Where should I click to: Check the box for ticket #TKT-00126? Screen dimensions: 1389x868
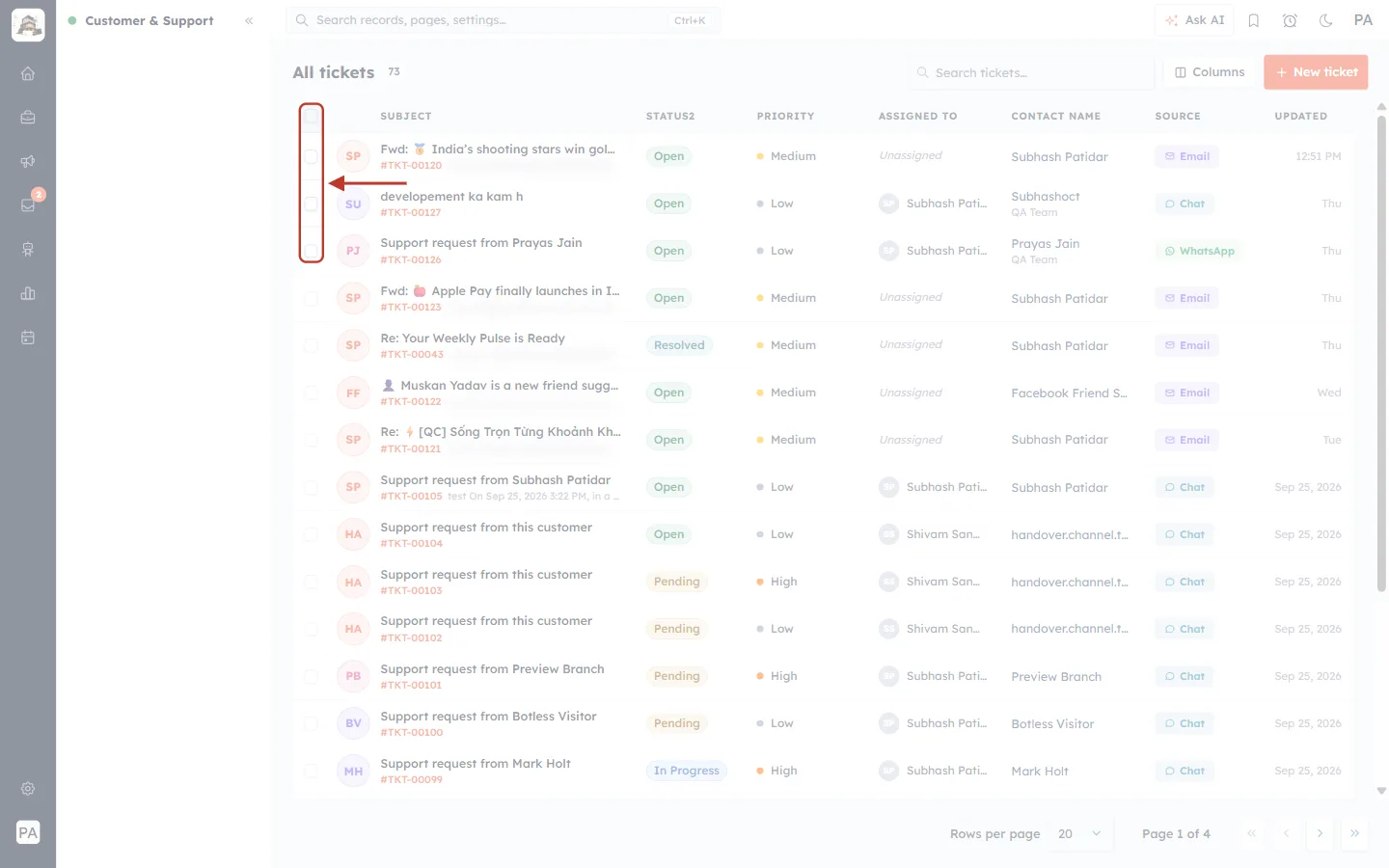[311, 251]
